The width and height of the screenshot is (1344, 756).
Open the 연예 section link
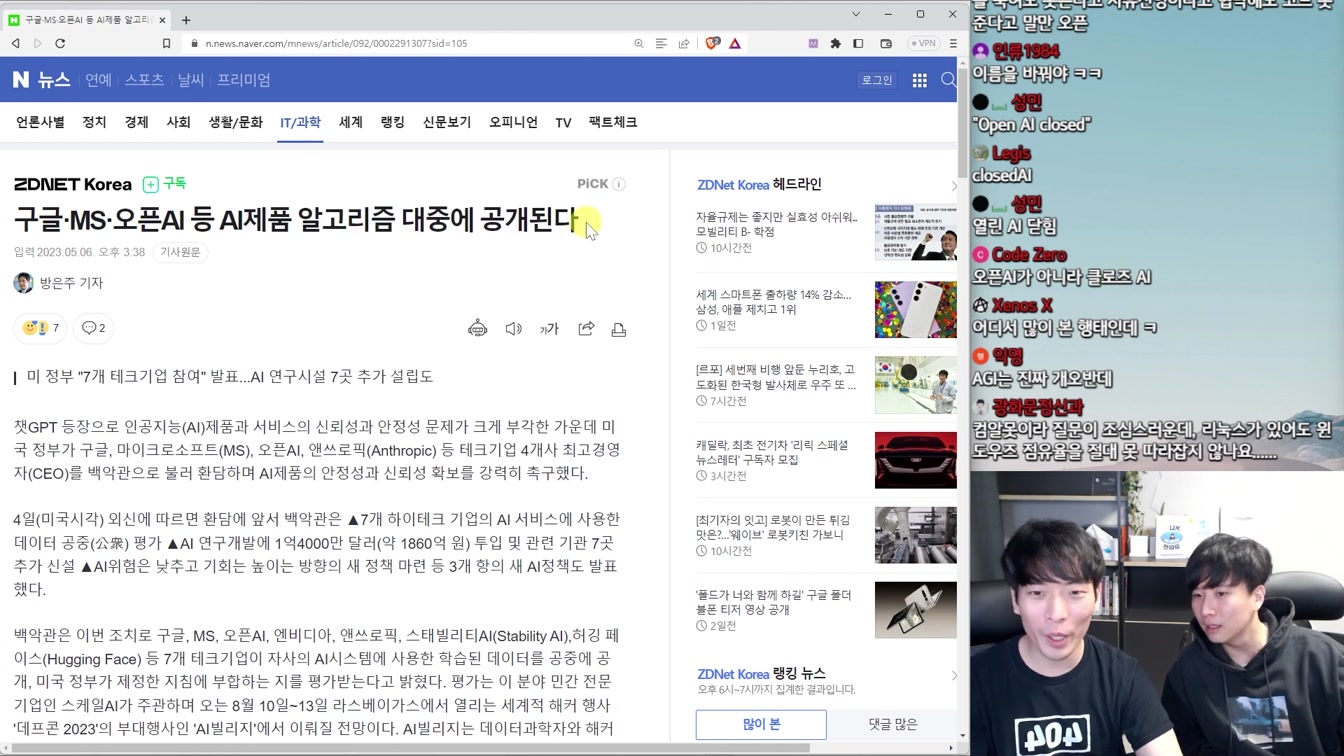[98, 80]
